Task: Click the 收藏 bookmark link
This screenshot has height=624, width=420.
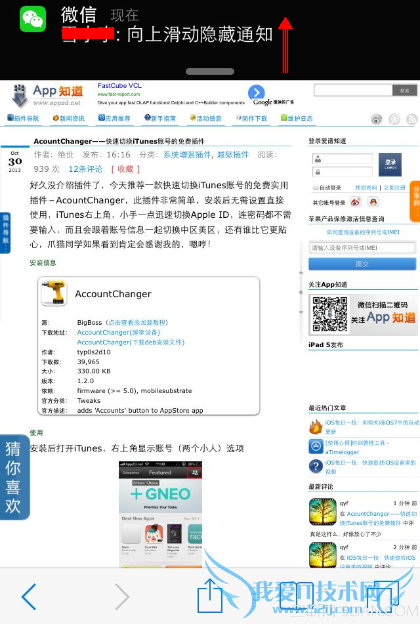Action: click(x=125, y=169)
